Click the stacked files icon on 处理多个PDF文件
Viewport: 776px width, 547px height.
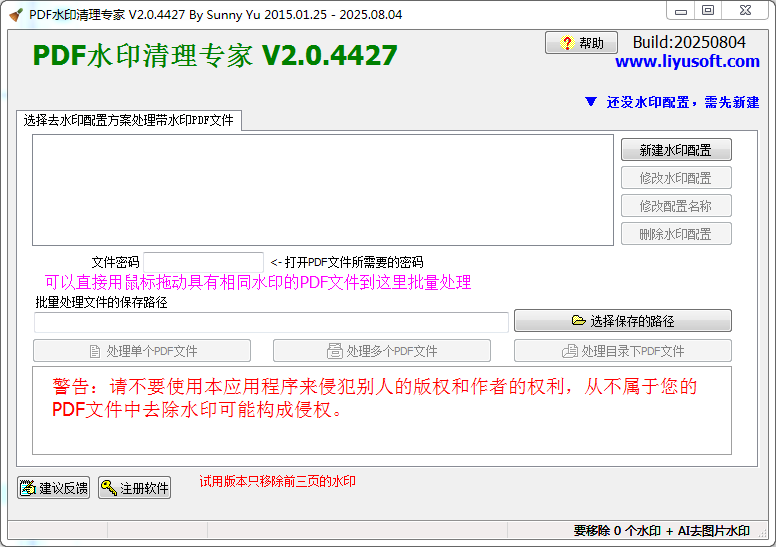click(x=335, y=351)
